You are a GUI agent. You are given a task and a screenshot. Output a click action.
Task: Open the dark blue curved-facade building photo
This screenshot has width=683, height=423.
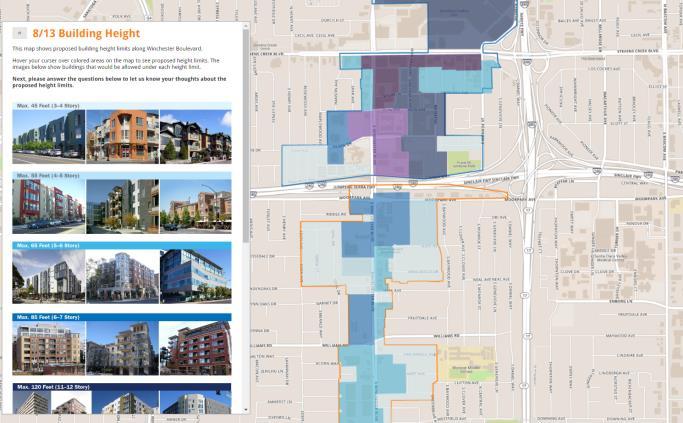(x=49, y=136)
